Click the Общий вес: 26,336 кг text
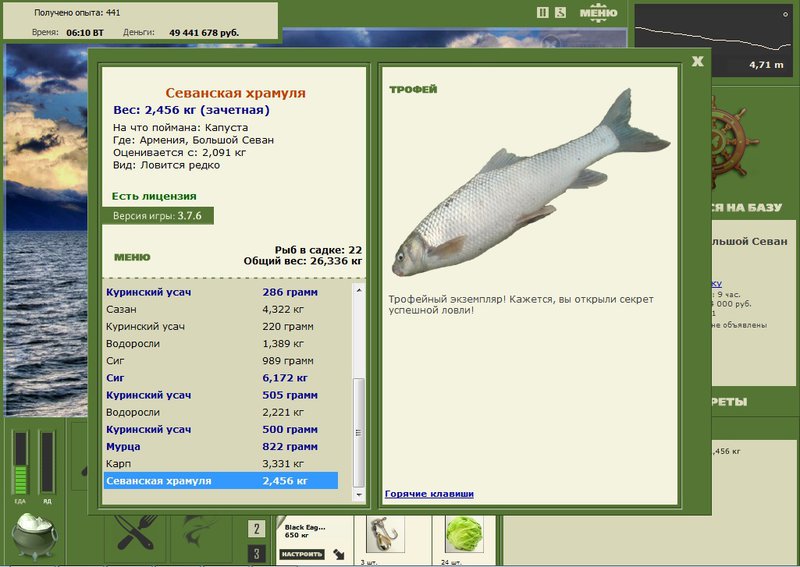The image size is (800, 567). [303, 261]
